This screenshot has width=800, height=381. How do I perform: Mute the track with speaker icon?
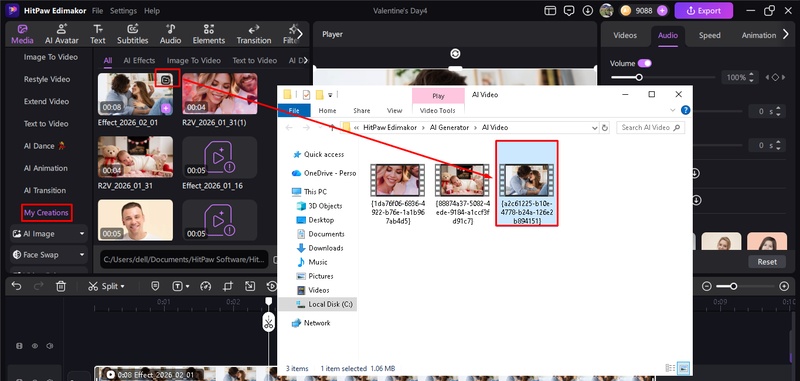tap(49, 346)
